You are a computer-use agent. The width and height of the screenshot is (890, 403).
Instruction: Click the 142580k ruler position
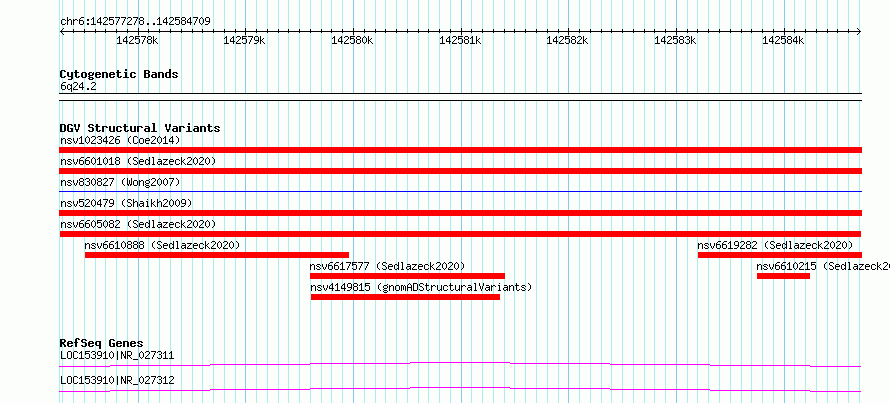coord(352,40)
